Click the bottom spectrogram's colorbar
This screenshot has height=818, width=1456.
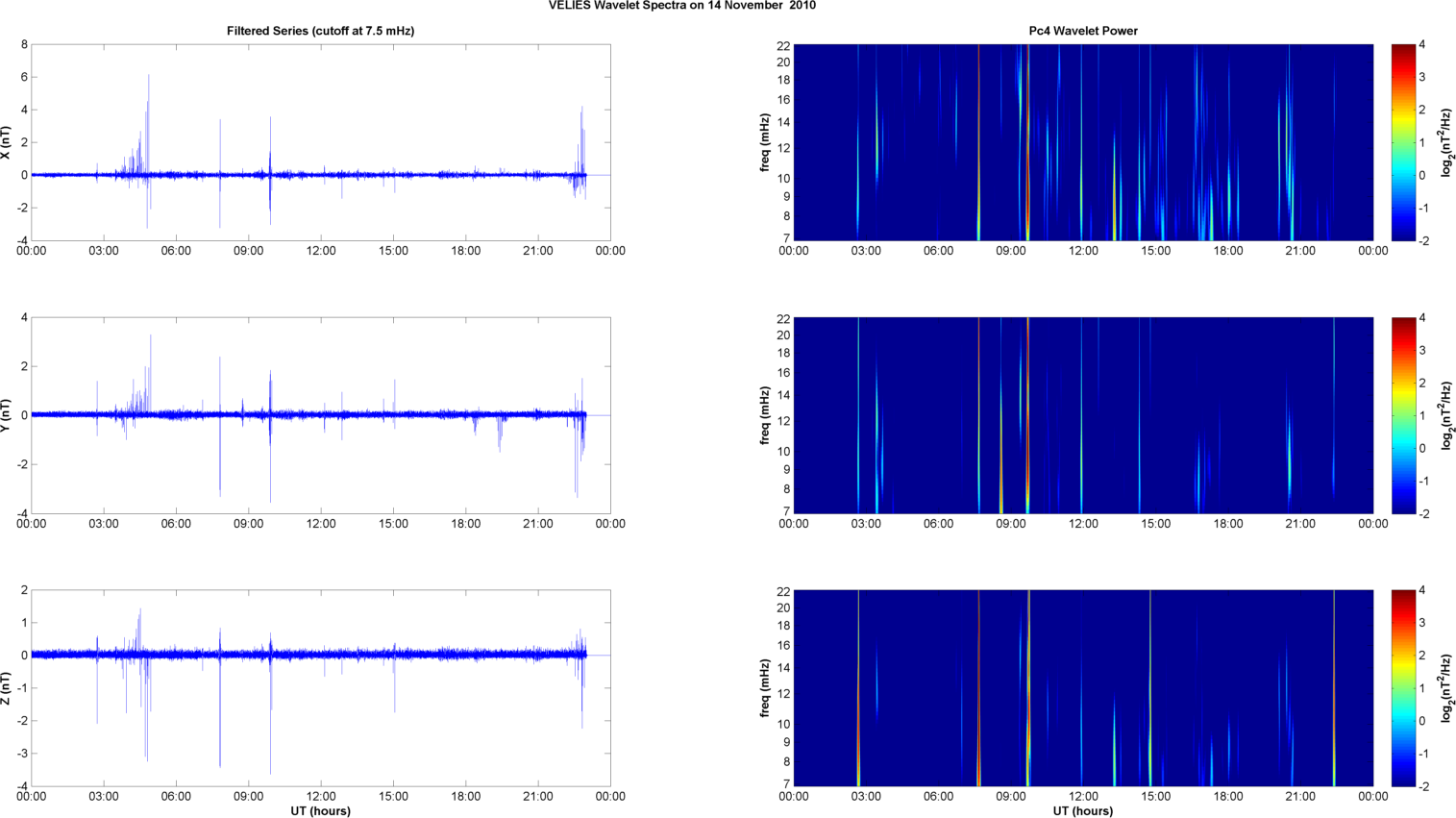click(1403, 688)
